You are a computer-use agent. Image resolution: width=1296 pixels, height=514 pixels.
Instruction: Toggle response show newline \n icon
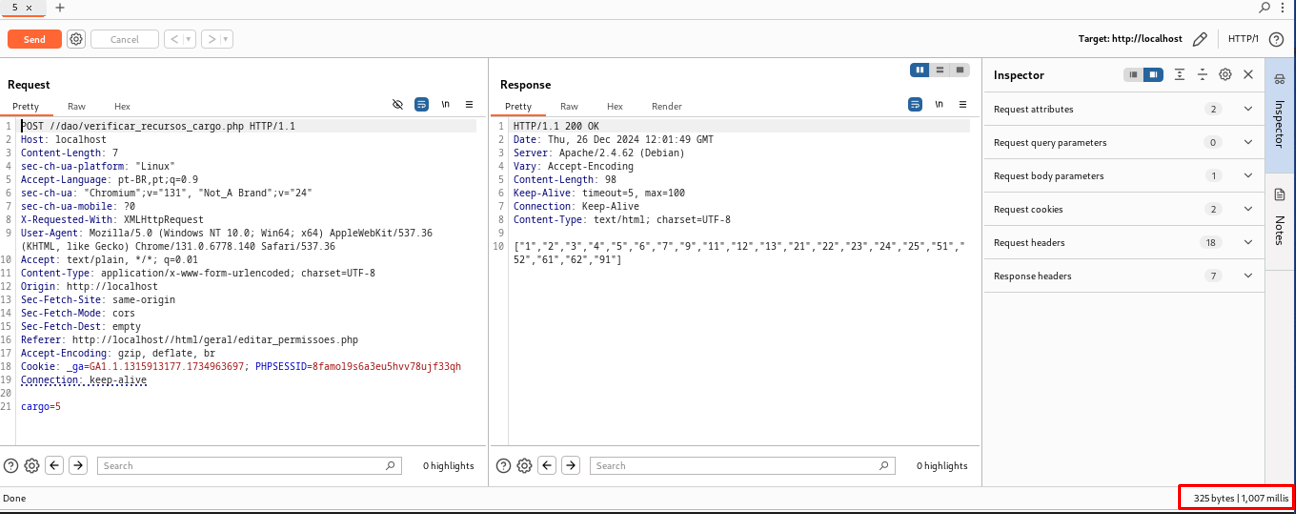(939, 104)
